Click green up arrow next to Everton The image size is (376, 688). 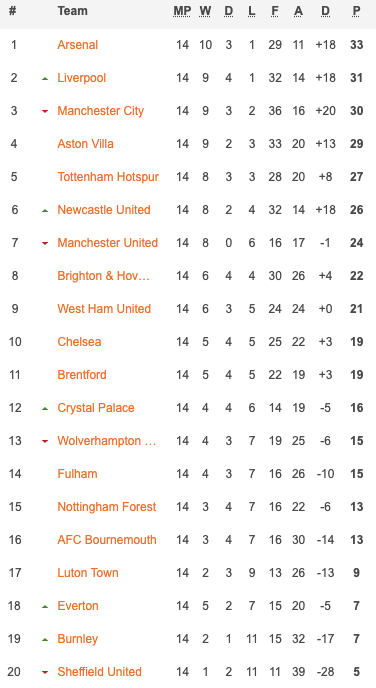click(x=45, y=607)
